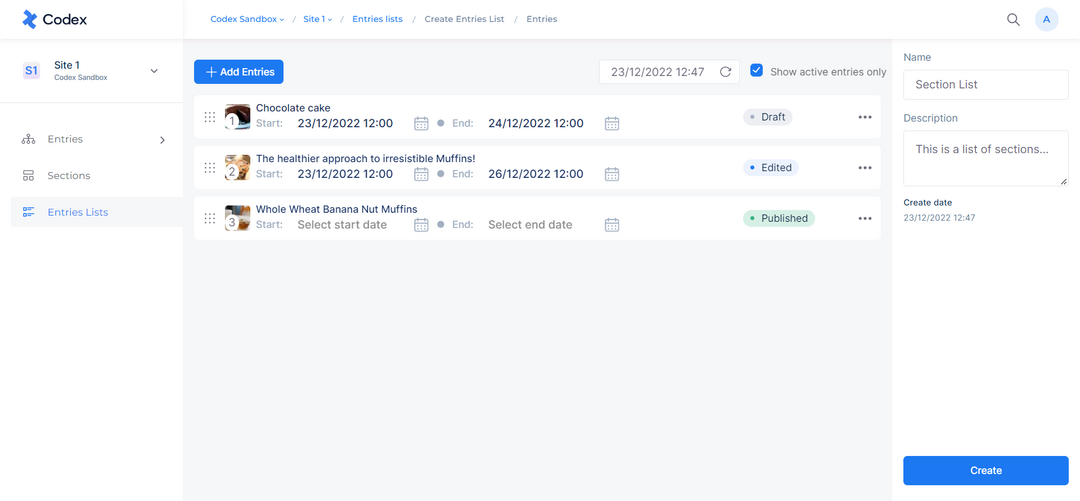The width and height of the screenshot is (1080, 501).
Task: Expand the Entries sidebar submenu arrow
Action: pos(163,140)
